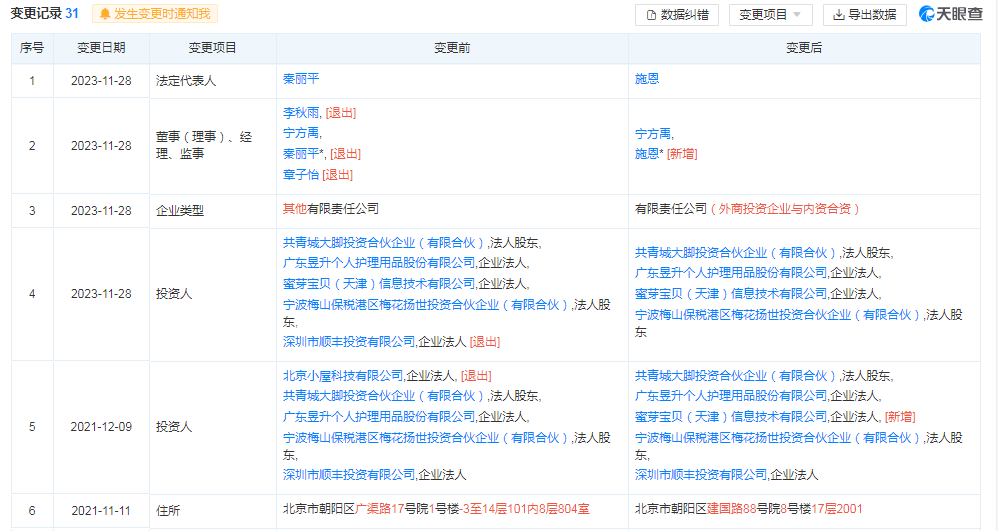Image resolution: width=998 pixels, height=531 pixels.
Task: Click the 天眼查 logo
Action: [952, 14]
